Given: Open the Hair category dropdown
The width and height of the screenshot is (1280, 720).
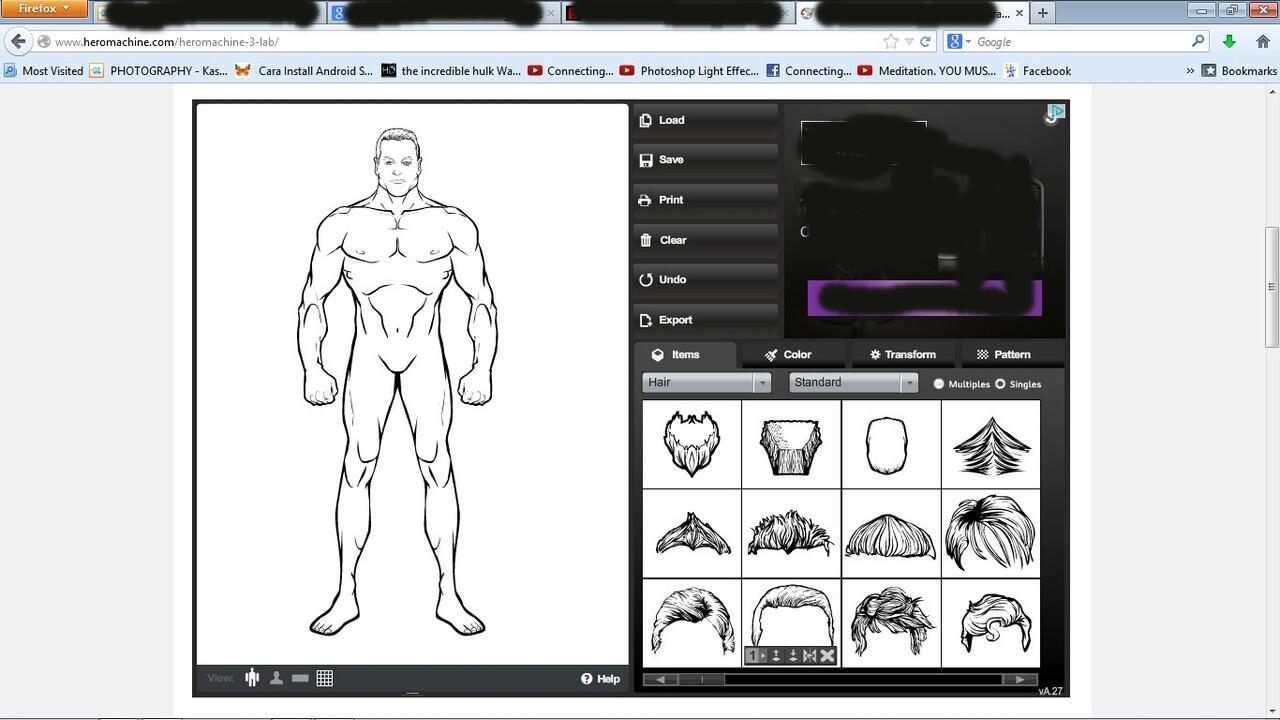Looking at the screenshot, I should (x=706, y=383).
